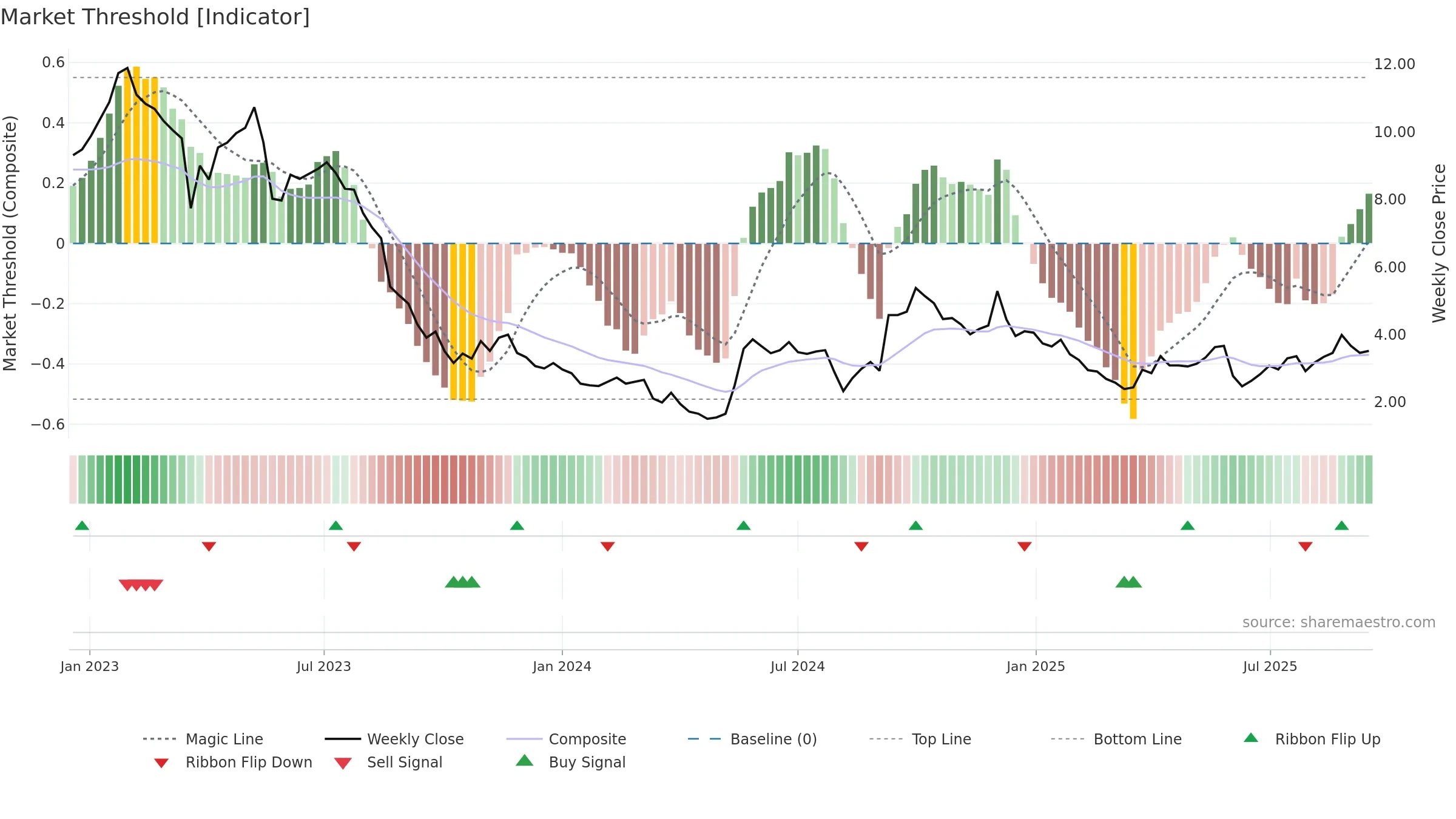Toggle the Buy Signal legend entry
1456x819 pixels.
click(570, 762)
